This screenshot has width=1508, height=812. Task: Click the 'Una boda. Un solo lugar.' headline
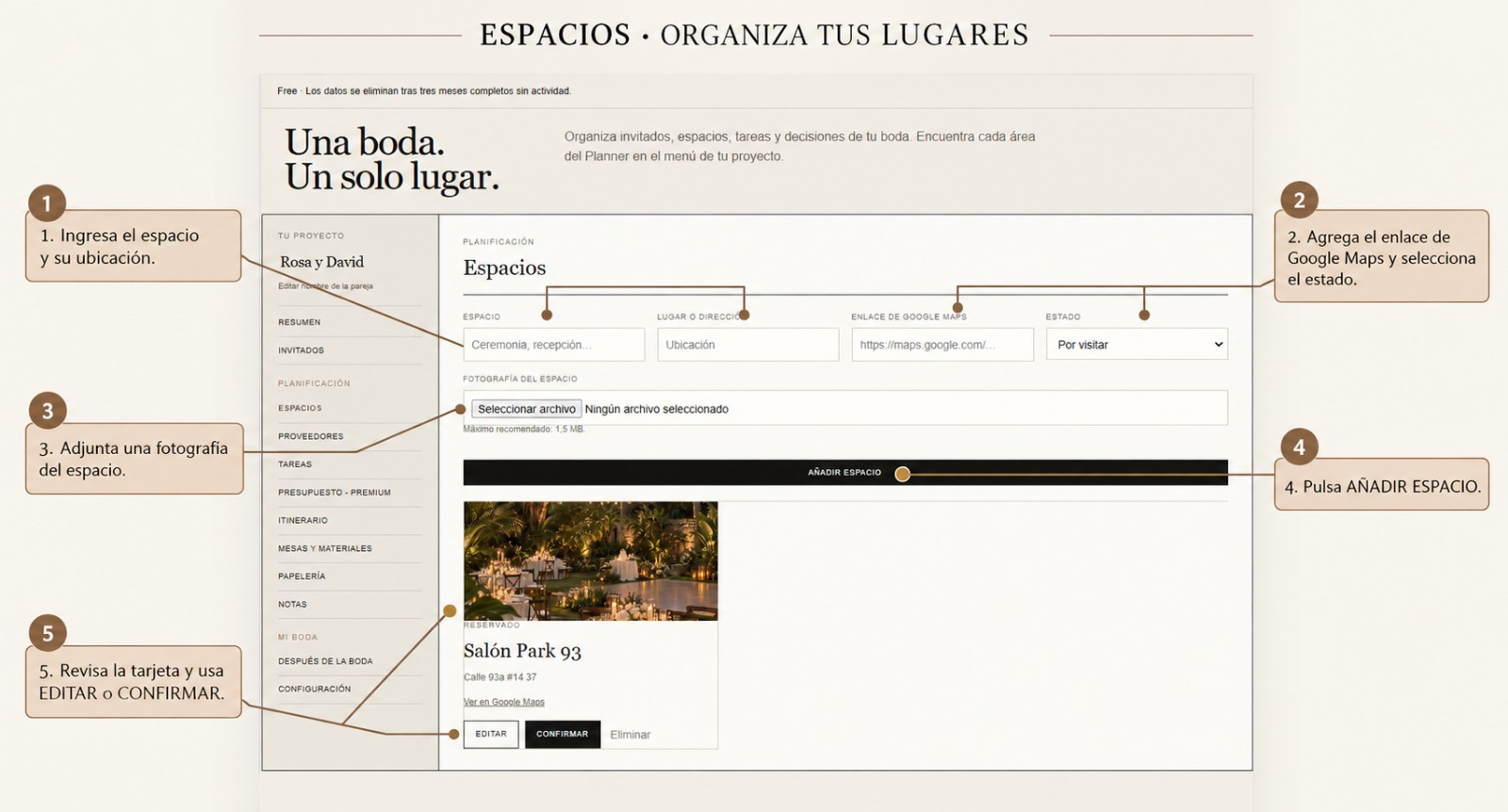392,159
